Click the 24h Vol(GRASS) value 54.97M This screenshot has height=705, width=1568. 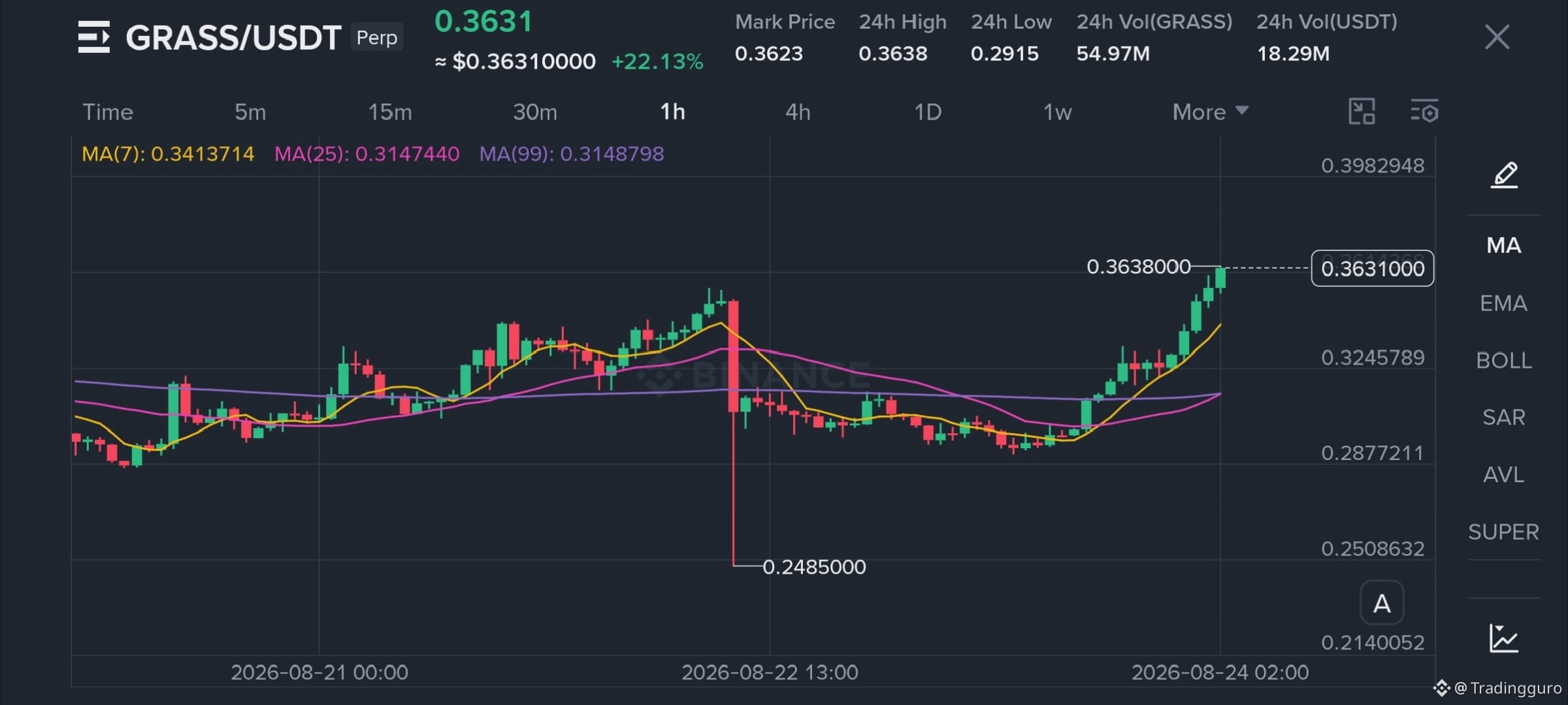pyautogui.click(x=1113, y=54)
